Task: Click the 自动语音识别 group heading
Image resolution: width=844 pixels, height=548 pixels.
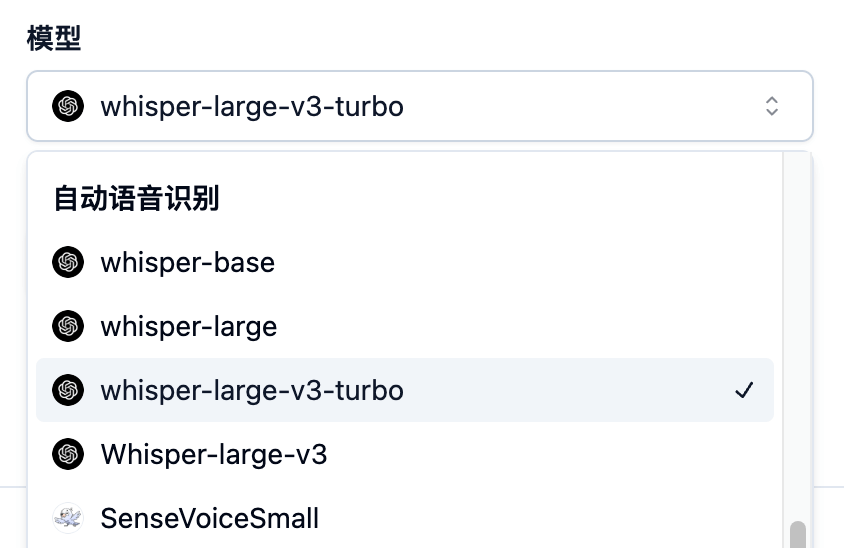Action: [x=136, y=199]
